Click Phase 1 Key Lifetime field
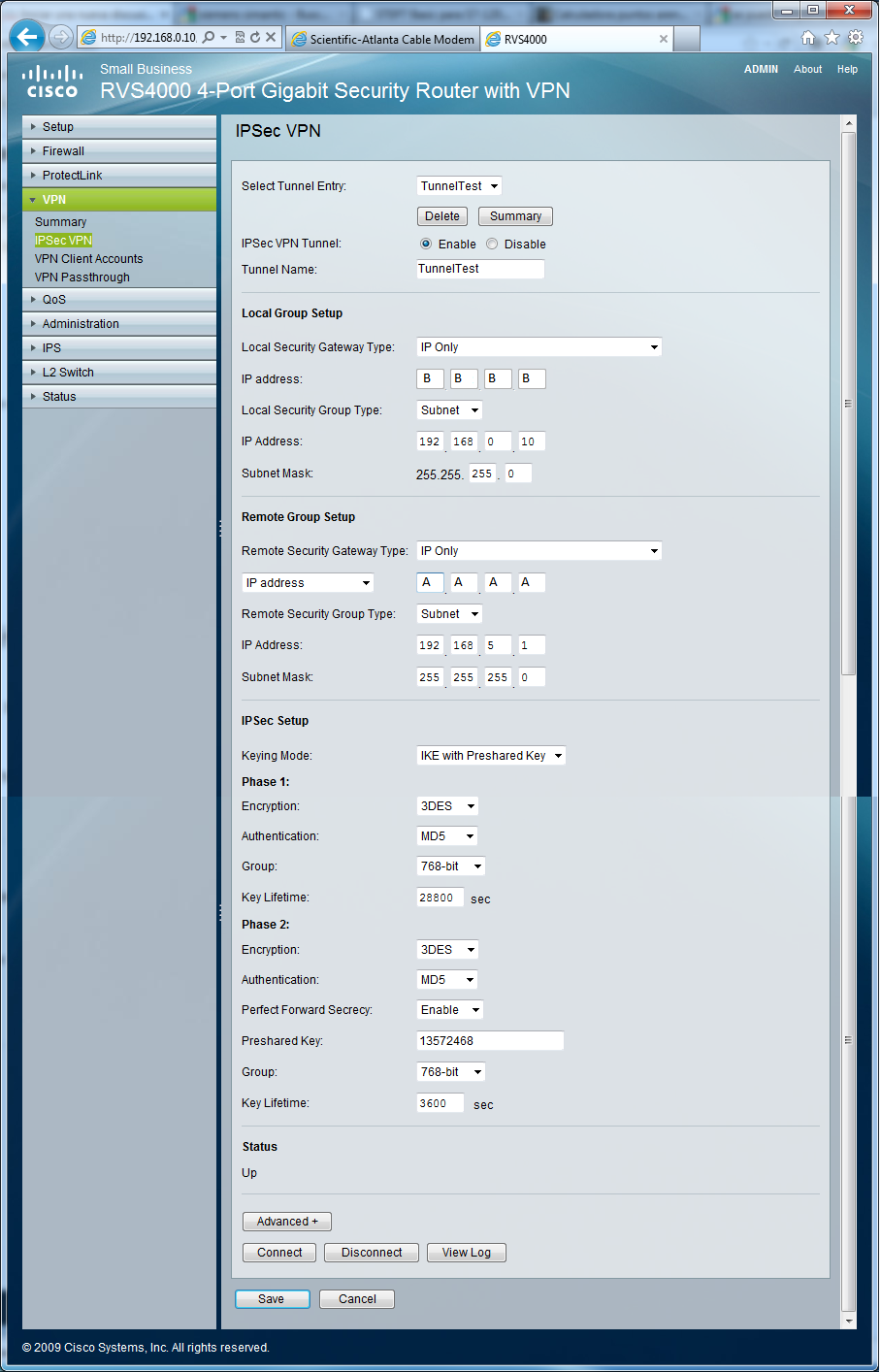The width and height of the screenshot is (881, 1372). 440,898
